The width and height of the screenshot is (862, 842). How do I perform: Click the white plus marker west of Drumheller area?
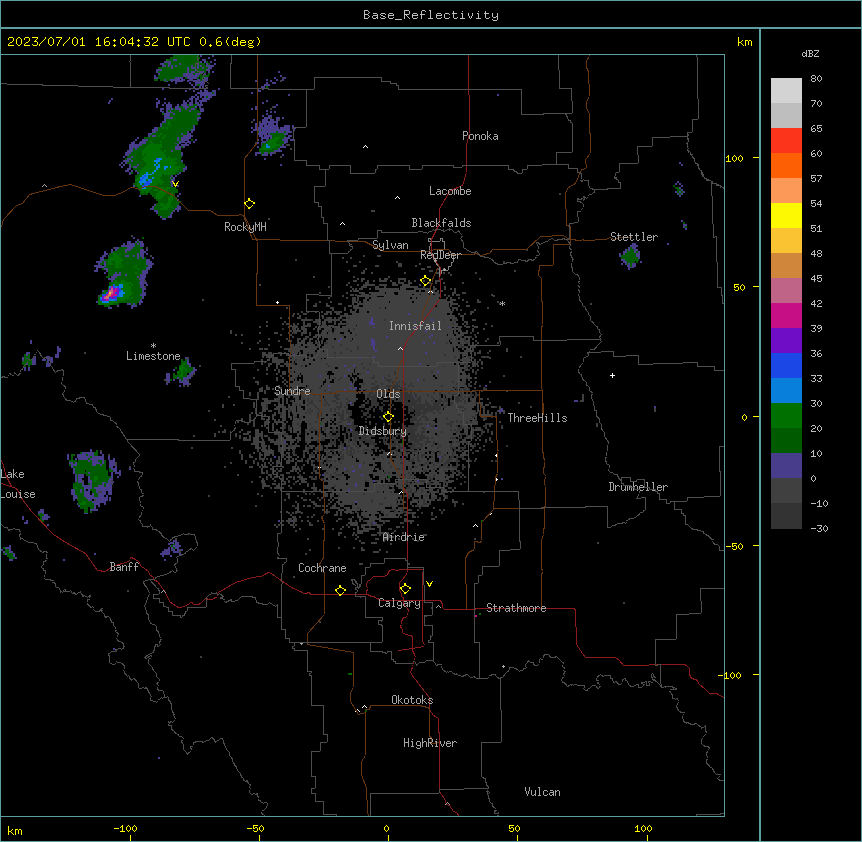(612, 375)
